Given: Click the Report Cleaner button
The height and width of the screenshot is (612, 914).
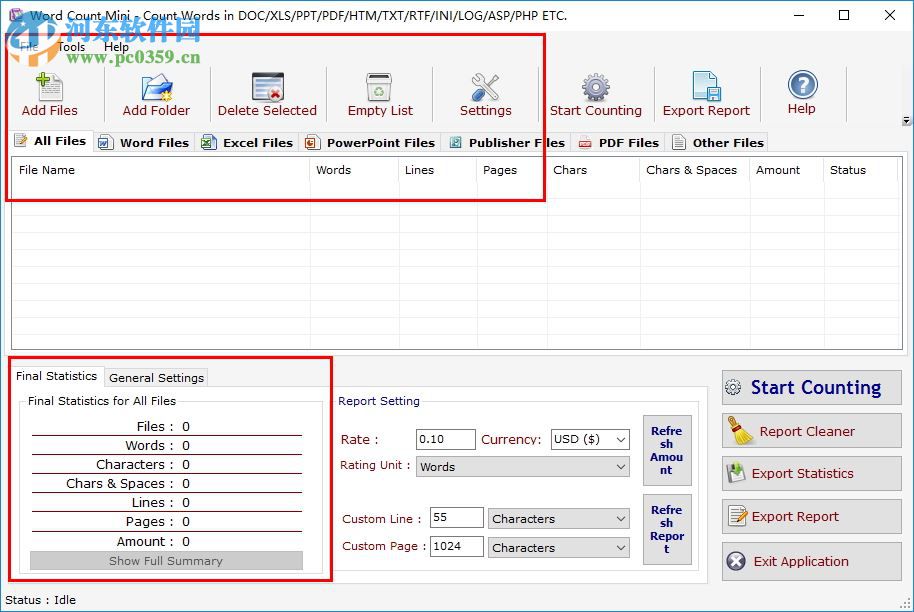Looking at the screenshot, I should 811,432.
